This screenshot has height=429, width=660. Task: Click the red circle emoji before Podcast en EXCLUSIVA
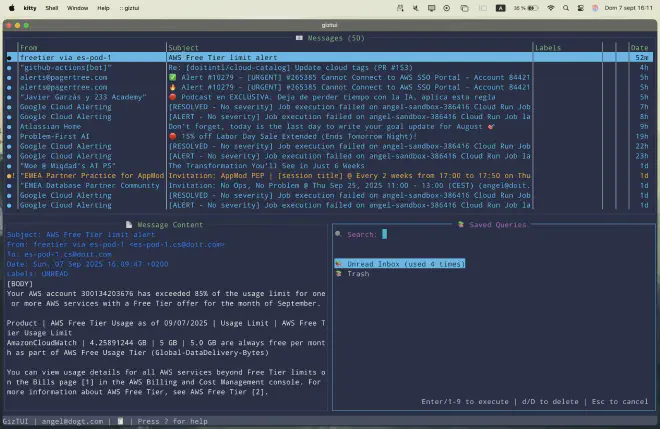point(173,97)
